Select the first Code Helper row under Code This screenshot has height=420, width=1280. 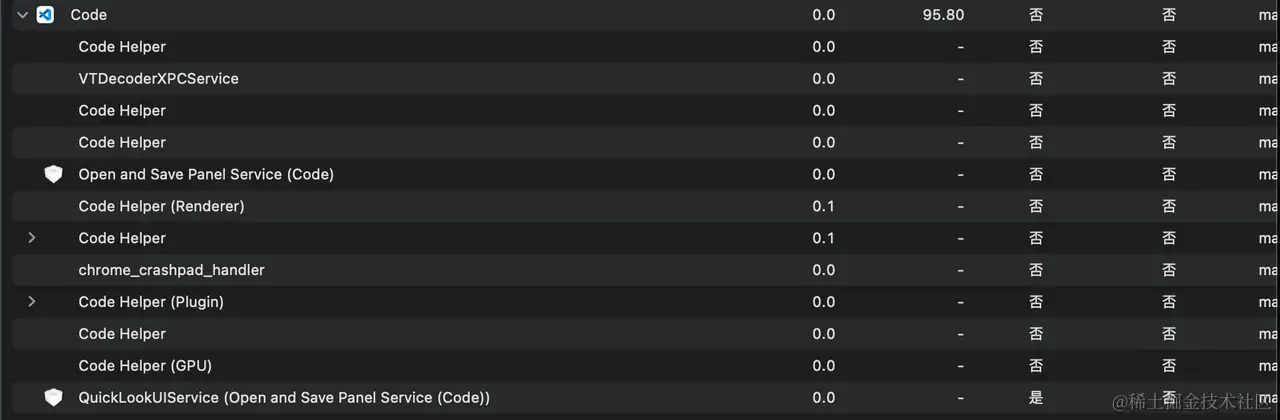point(122,47)
